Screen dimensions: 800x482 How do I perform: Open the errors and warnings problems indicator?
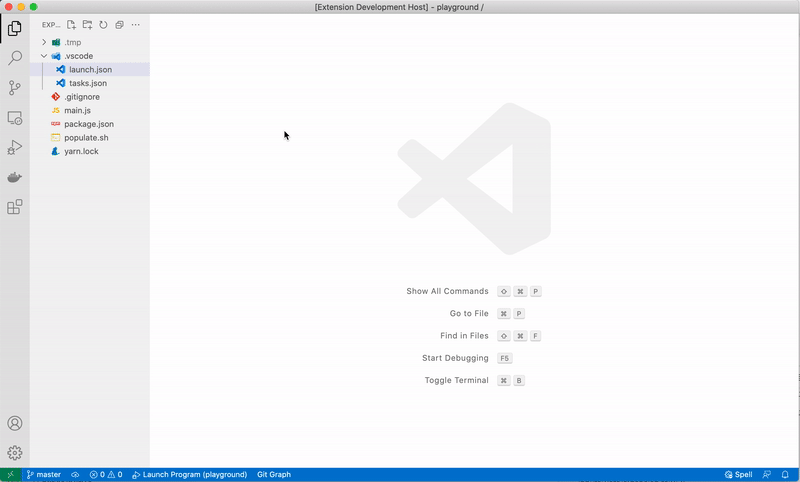[106, 474]
